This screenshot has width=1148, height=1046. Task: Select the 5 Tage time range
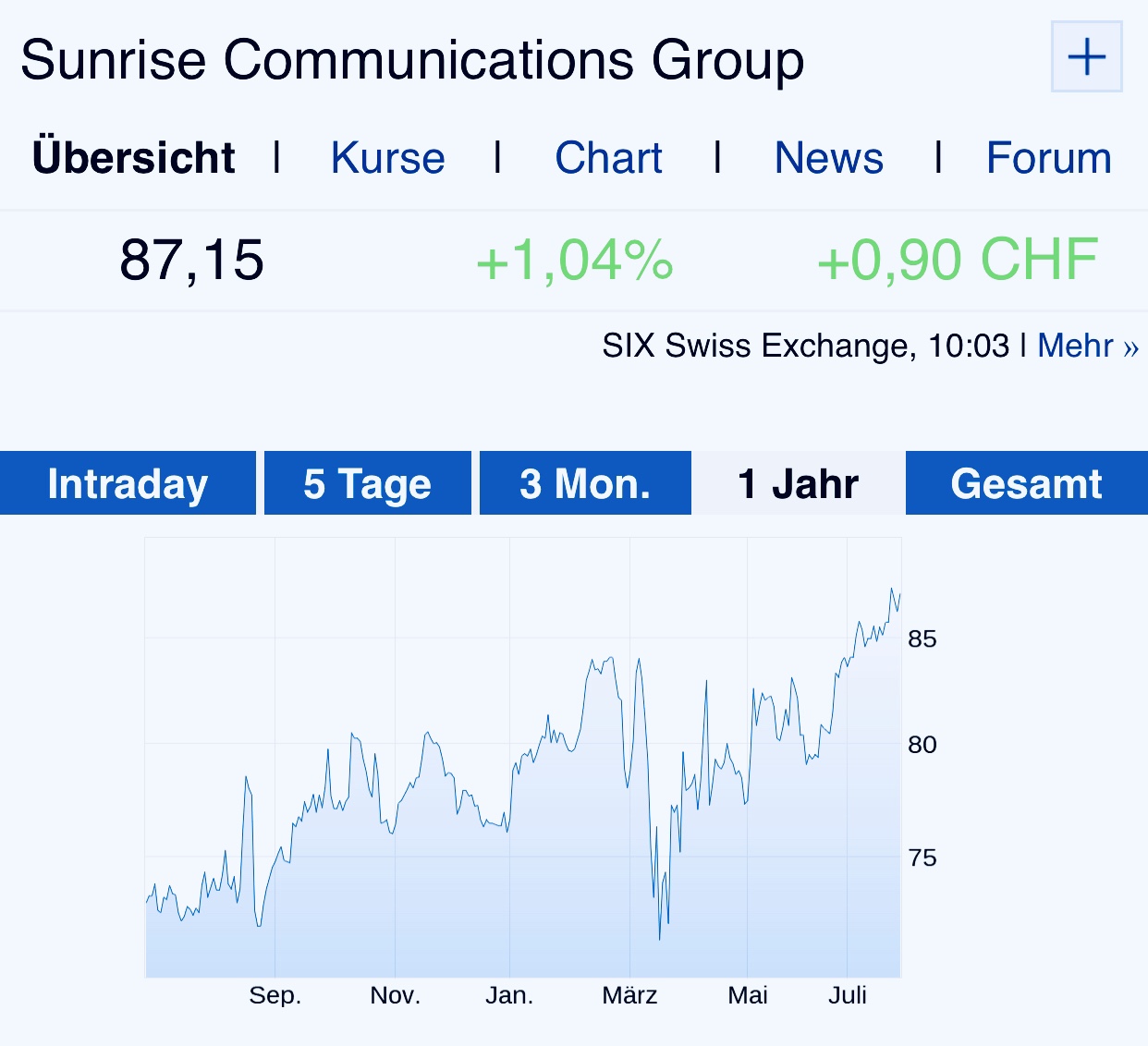(x=367, y=483)
